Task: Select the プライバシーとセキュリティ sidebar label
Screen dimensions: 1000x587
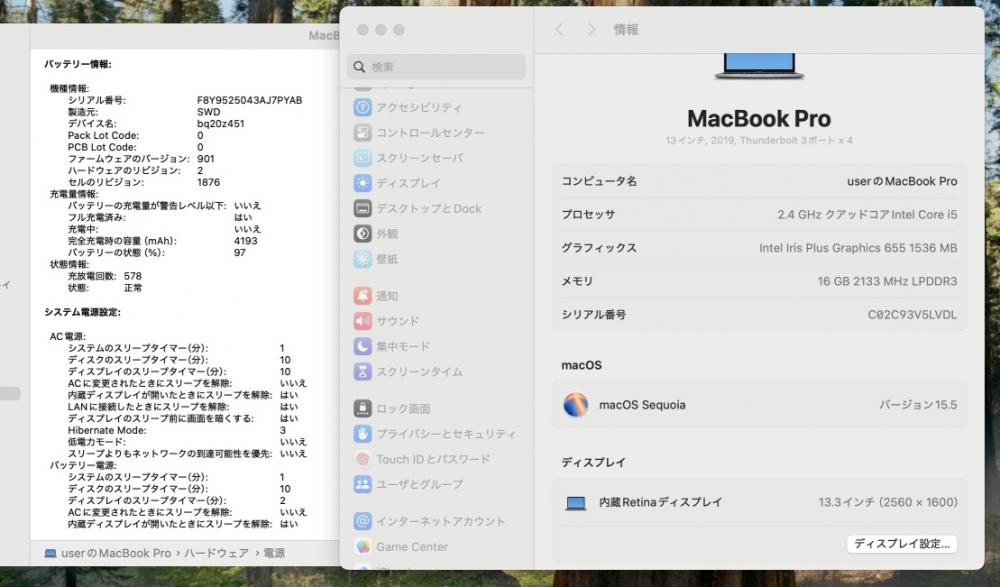Action: pyautogui.click(x=446, y=434)
